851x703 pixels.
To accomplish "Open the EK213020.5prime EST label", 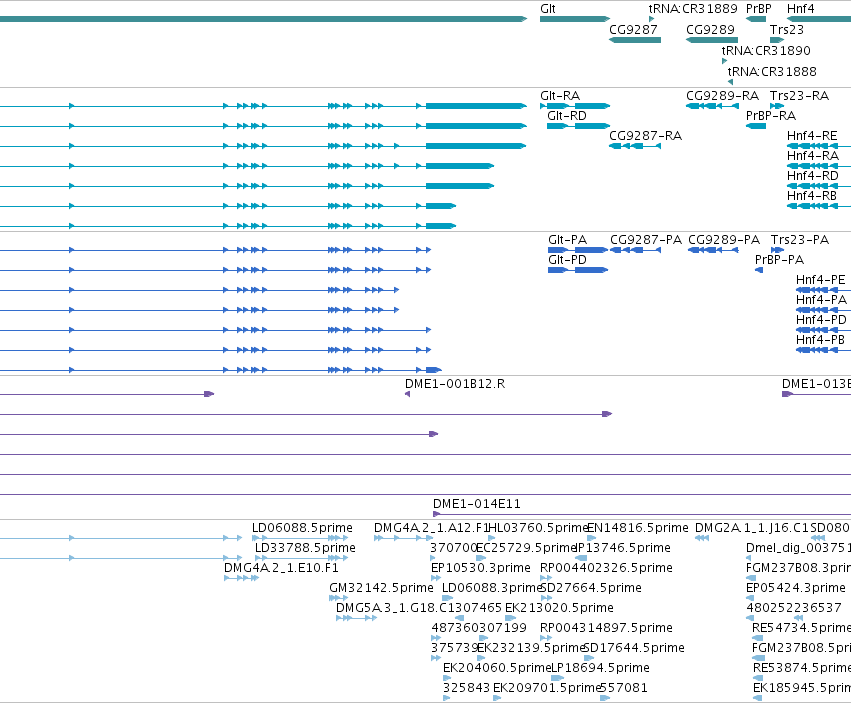I will point(559,608).
